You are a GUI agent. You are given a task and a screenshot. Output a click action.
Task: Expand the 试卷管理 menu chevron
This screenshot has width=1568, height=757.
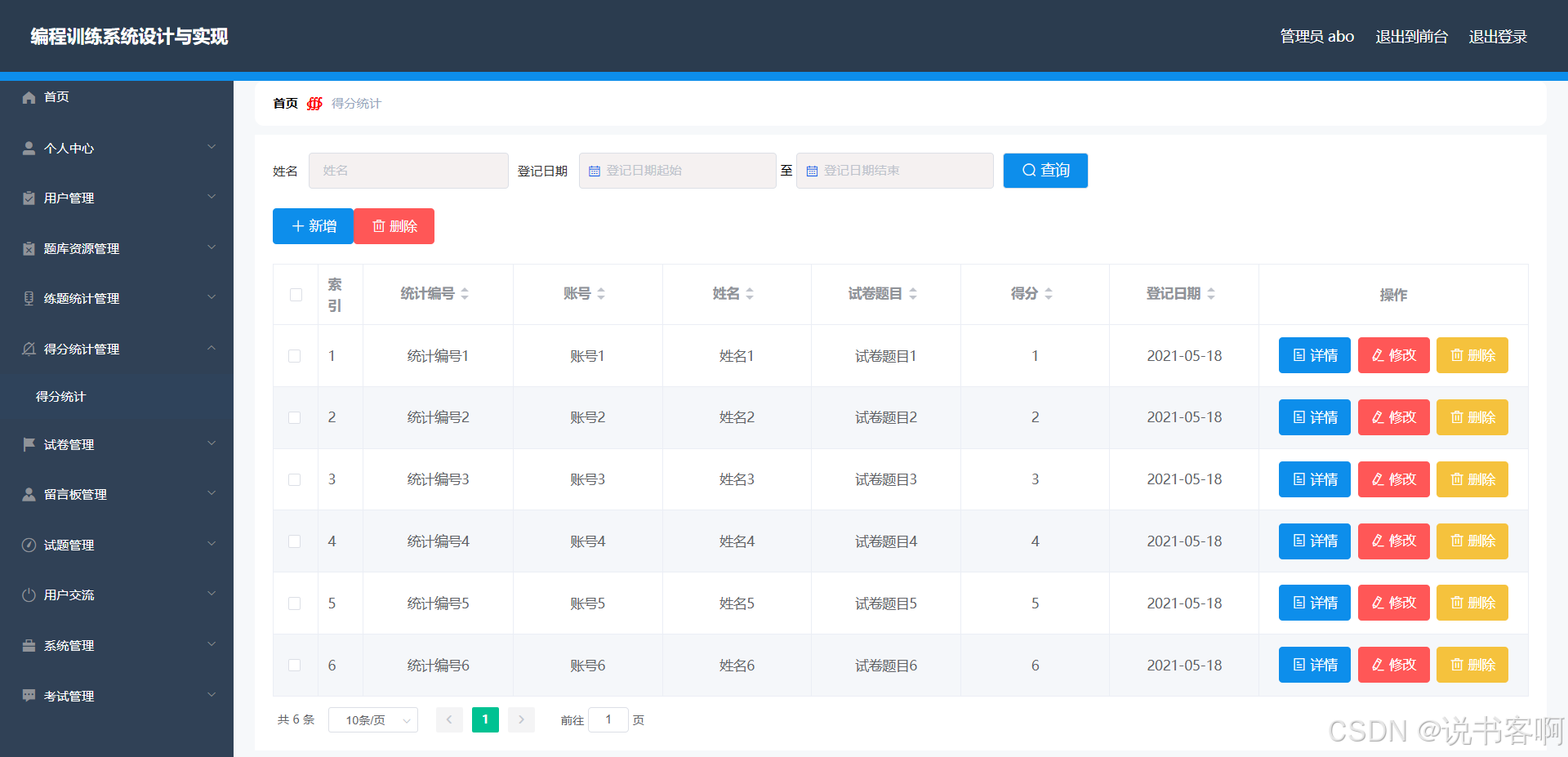tap(212, 443)
